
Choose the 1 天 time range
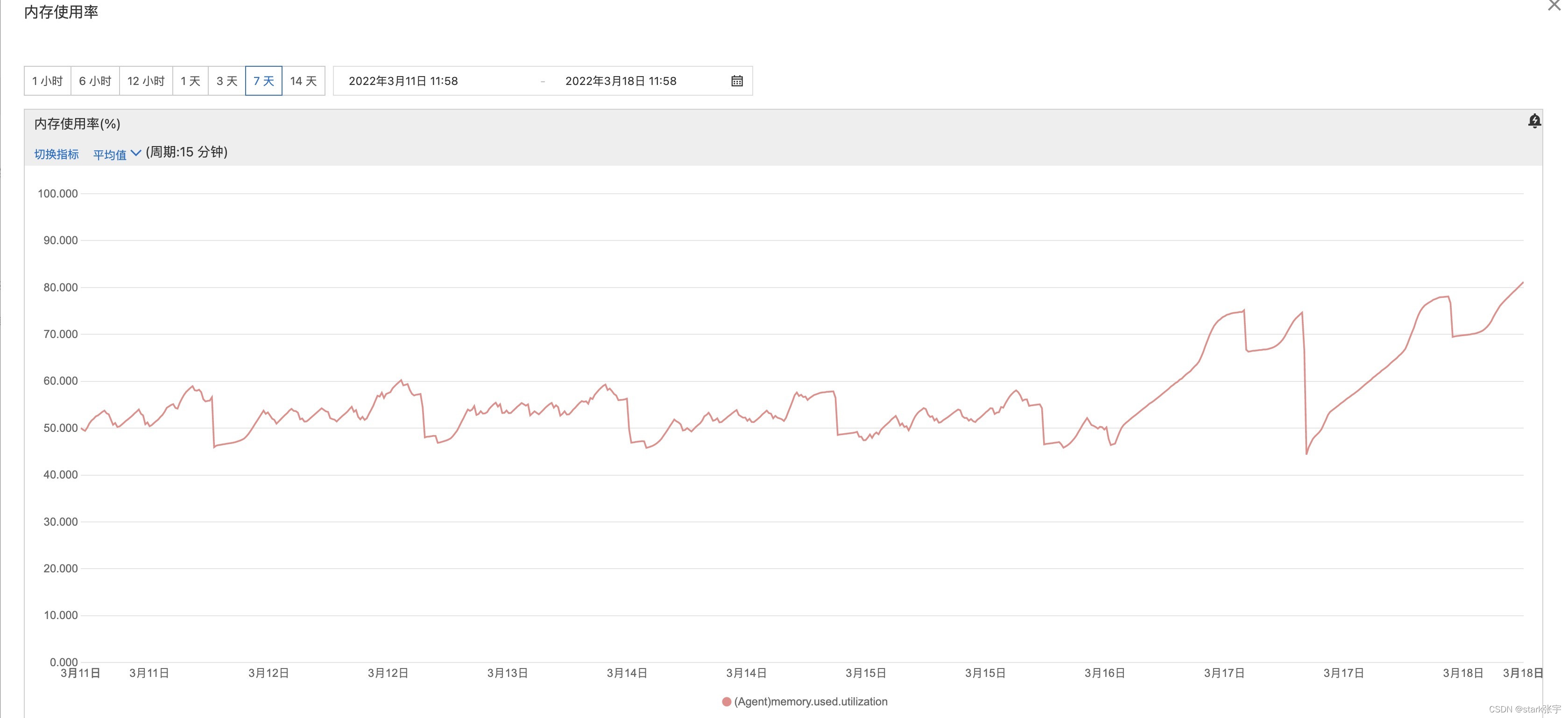(191, 81)
